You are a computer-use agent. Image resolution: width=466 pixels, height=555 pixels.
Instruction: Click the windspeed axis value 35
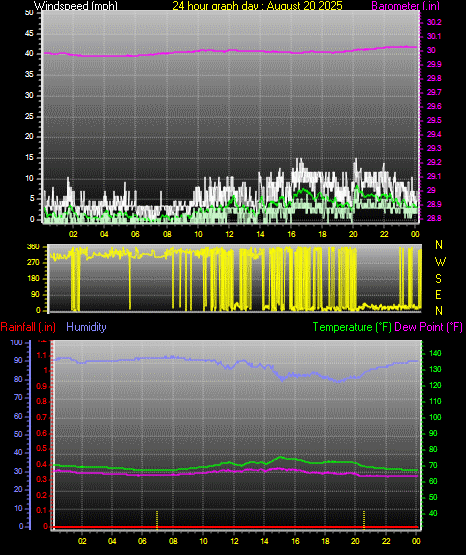tap(29, 75)
